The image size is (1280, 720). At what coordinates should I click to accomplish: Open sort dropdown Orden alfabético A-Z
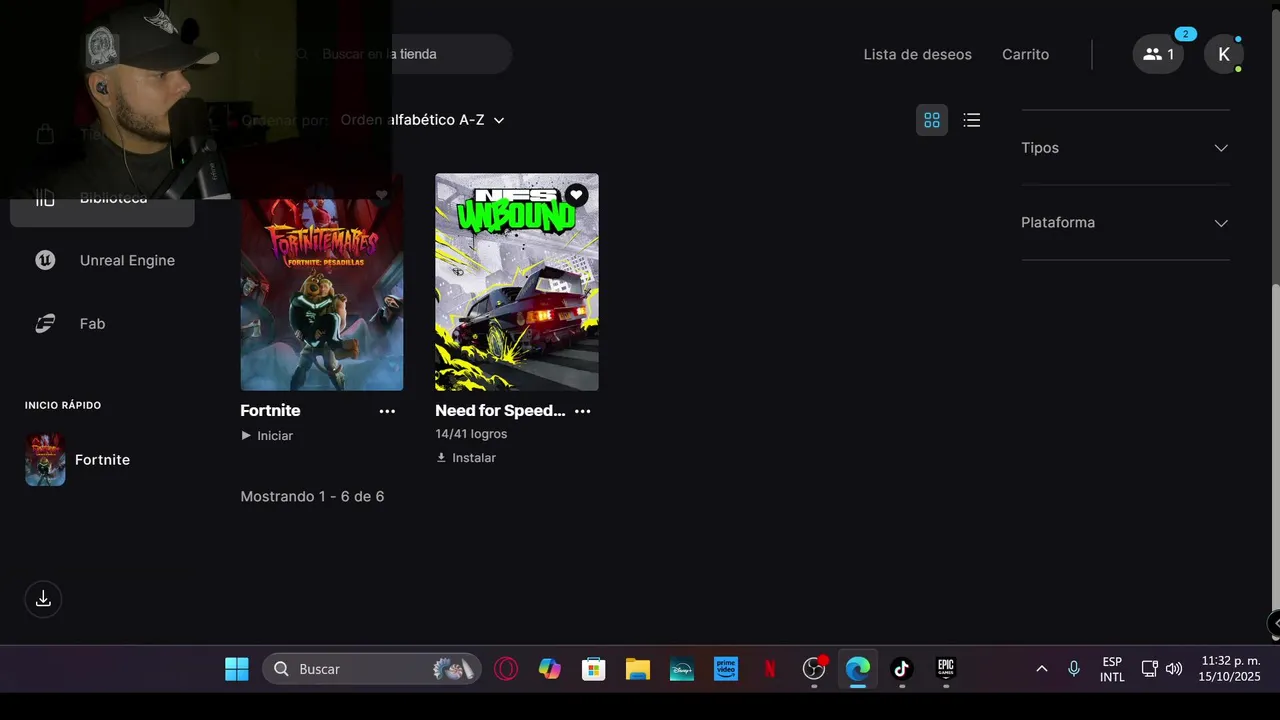422,120
